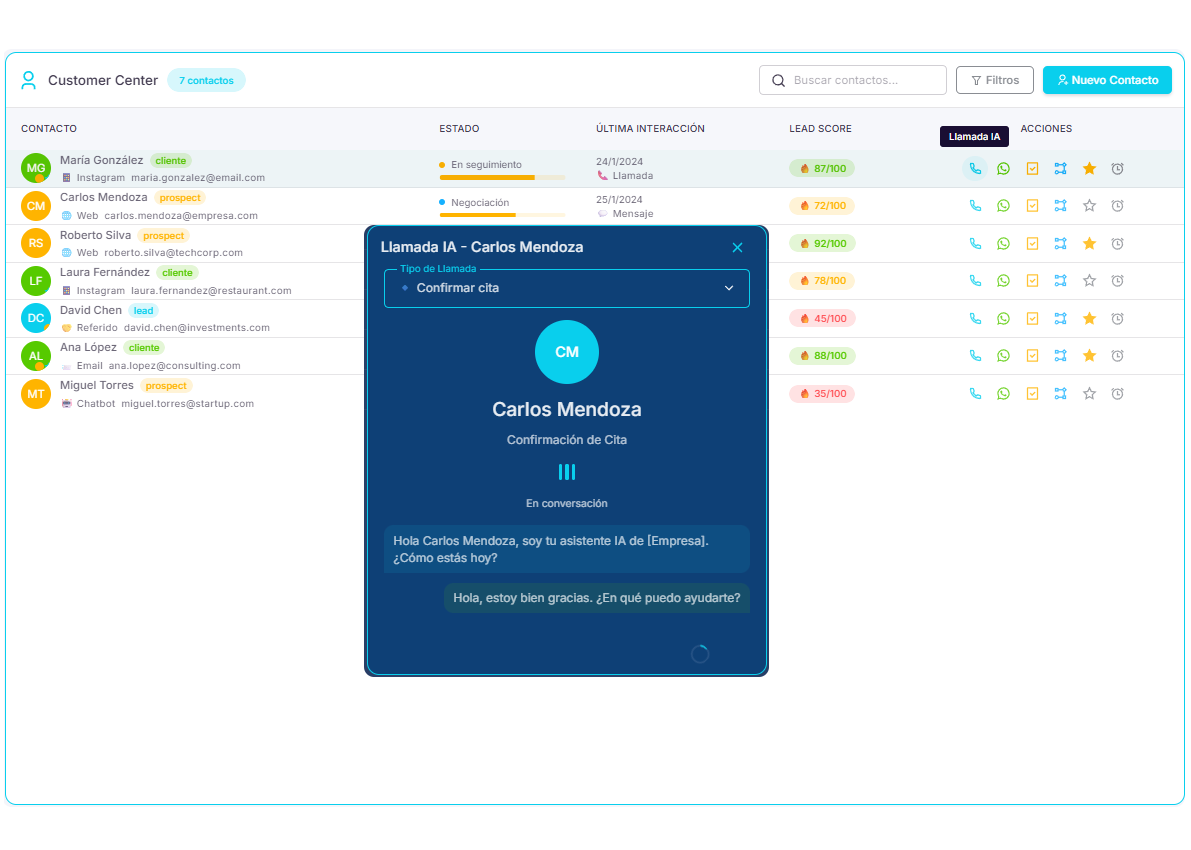Viewport: 1191px width, 850px height.
Task: Mark Carlos Mendoza as favorite
Action: tap(1089, 205)
